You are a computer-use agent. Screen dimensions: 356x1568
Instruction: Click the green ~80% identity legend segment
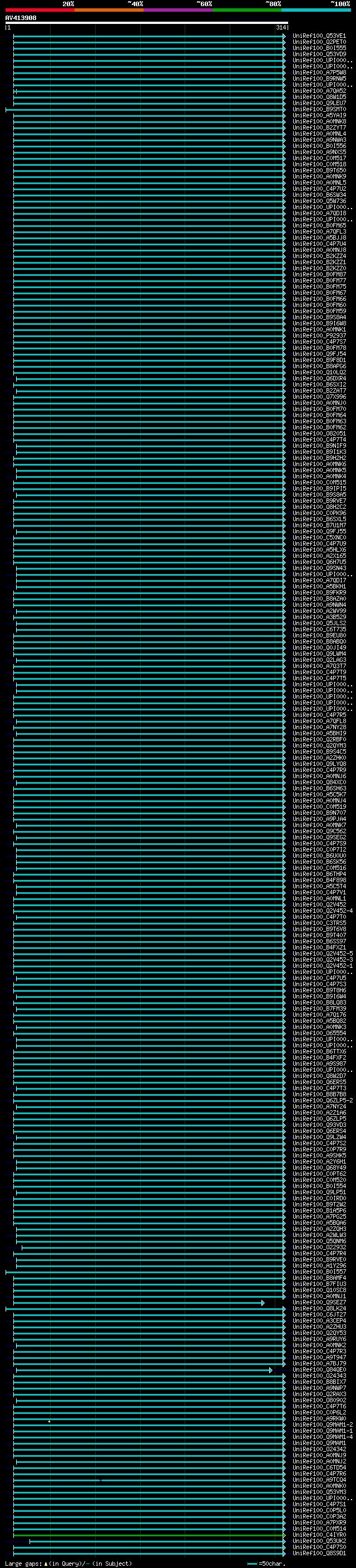[247, 10]
